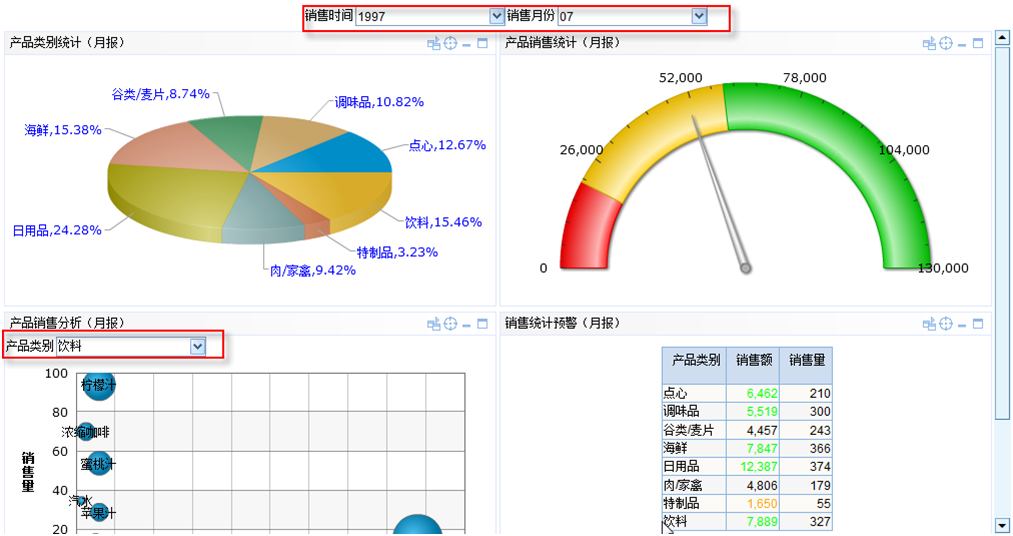1013x536 pixels.
Task: Click the vertical scrollbar thumb
Action: [x=1003, y=232]
